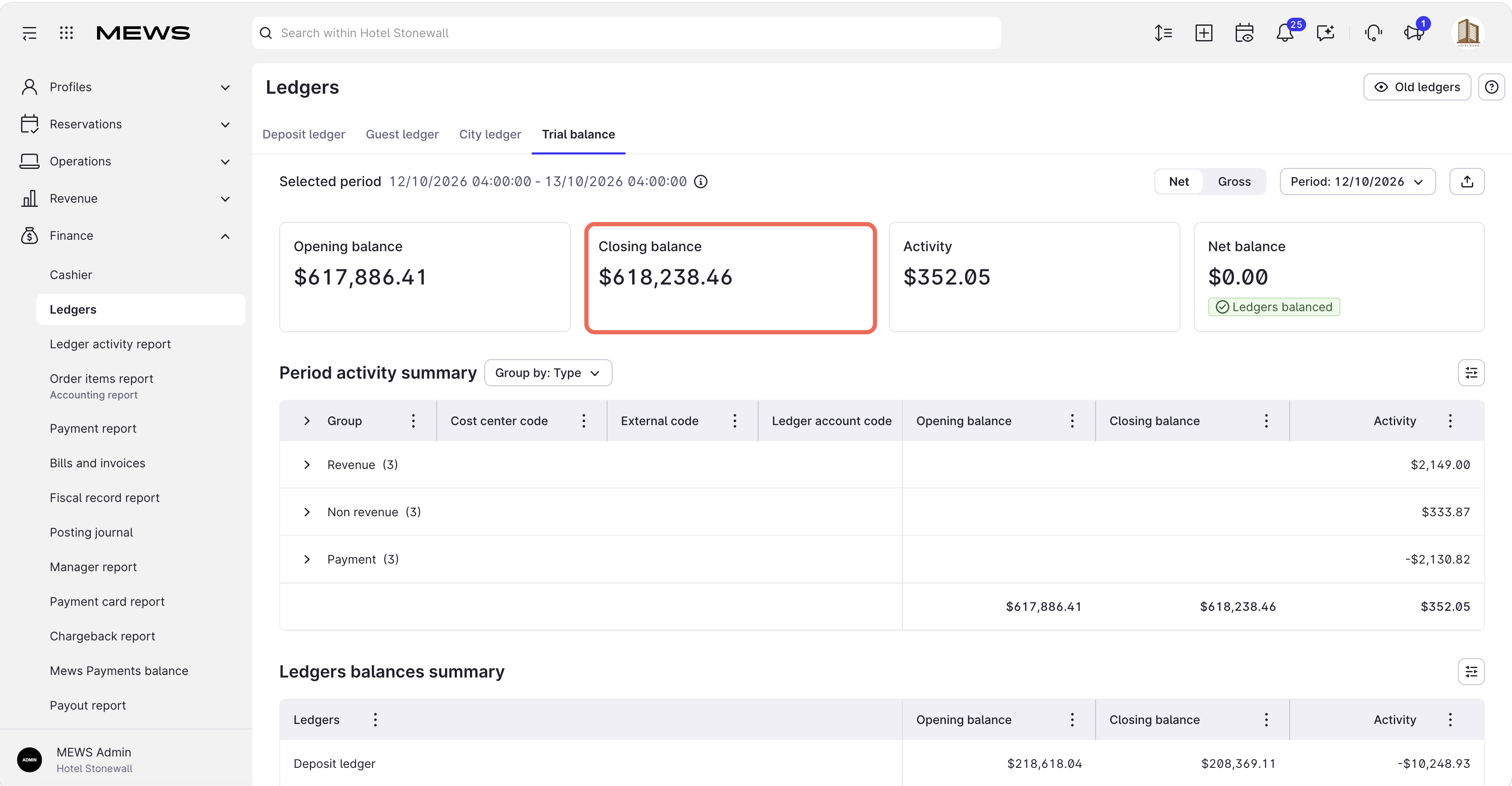
Task: Open the Group by: Type dropdown
Action: (548, 372)
